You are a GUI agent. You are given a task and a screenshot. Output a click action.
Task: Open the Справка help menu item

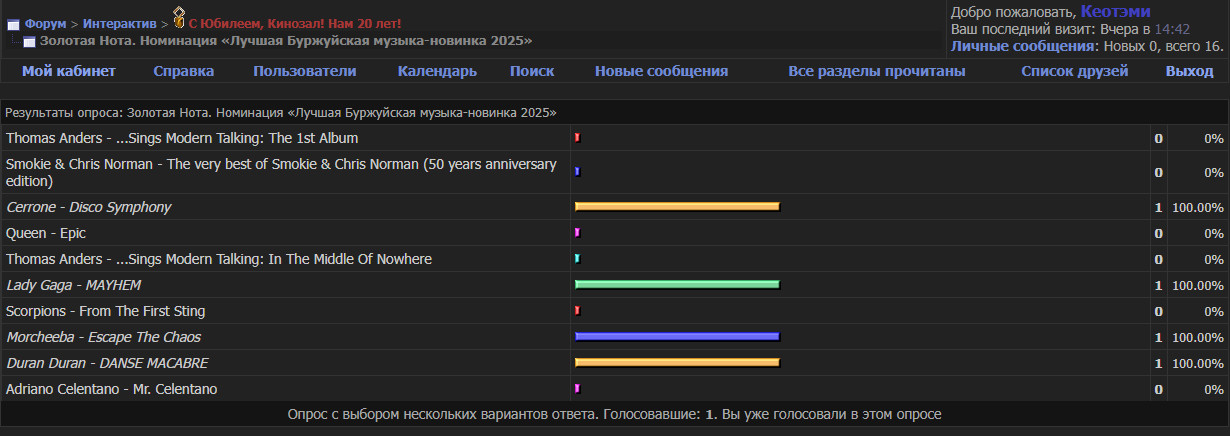[x=183, y=71]
